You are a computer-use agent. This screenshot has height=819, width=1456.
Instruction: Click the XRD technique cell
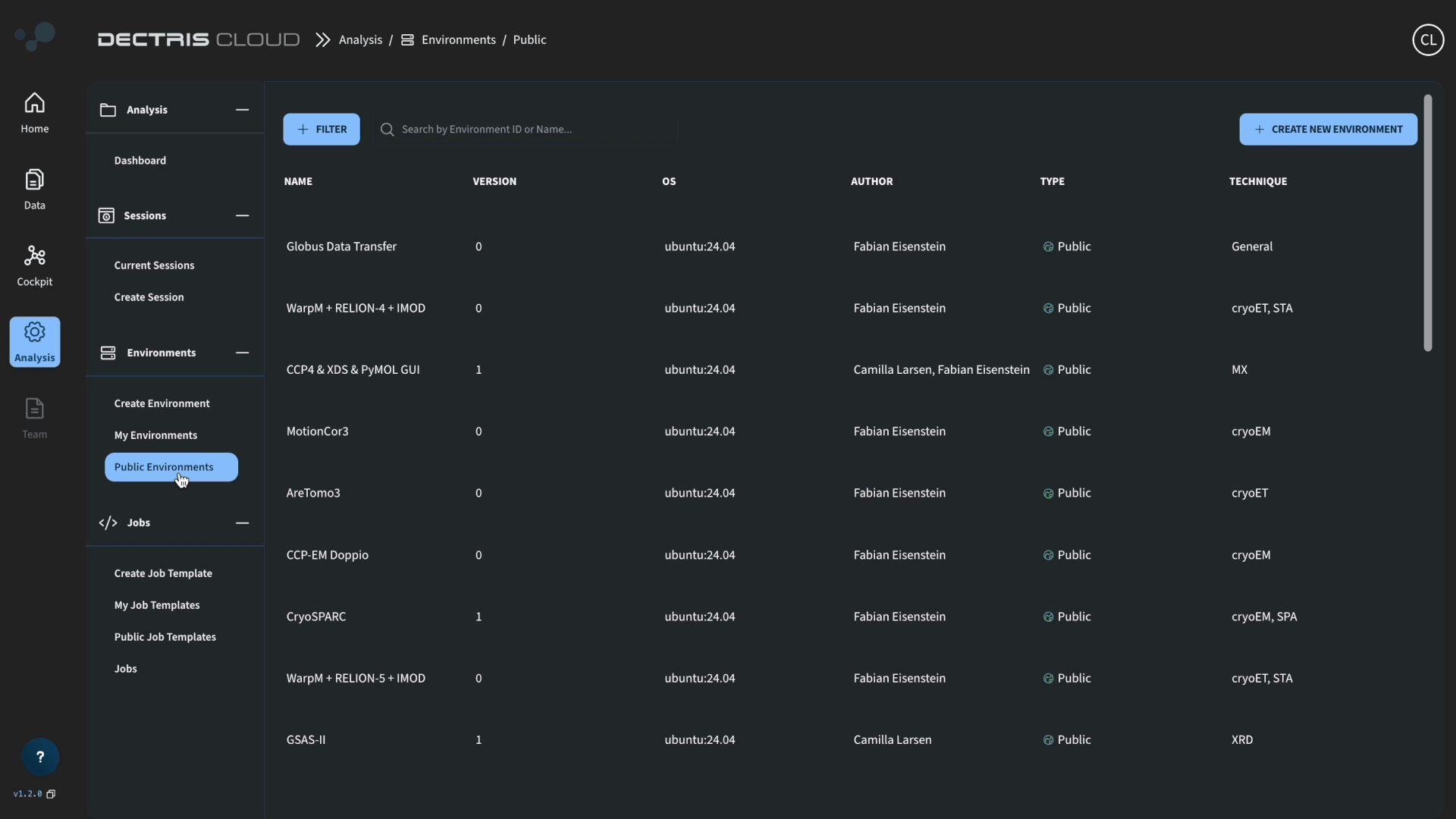pyautogui.click(x=1242, y=740)
